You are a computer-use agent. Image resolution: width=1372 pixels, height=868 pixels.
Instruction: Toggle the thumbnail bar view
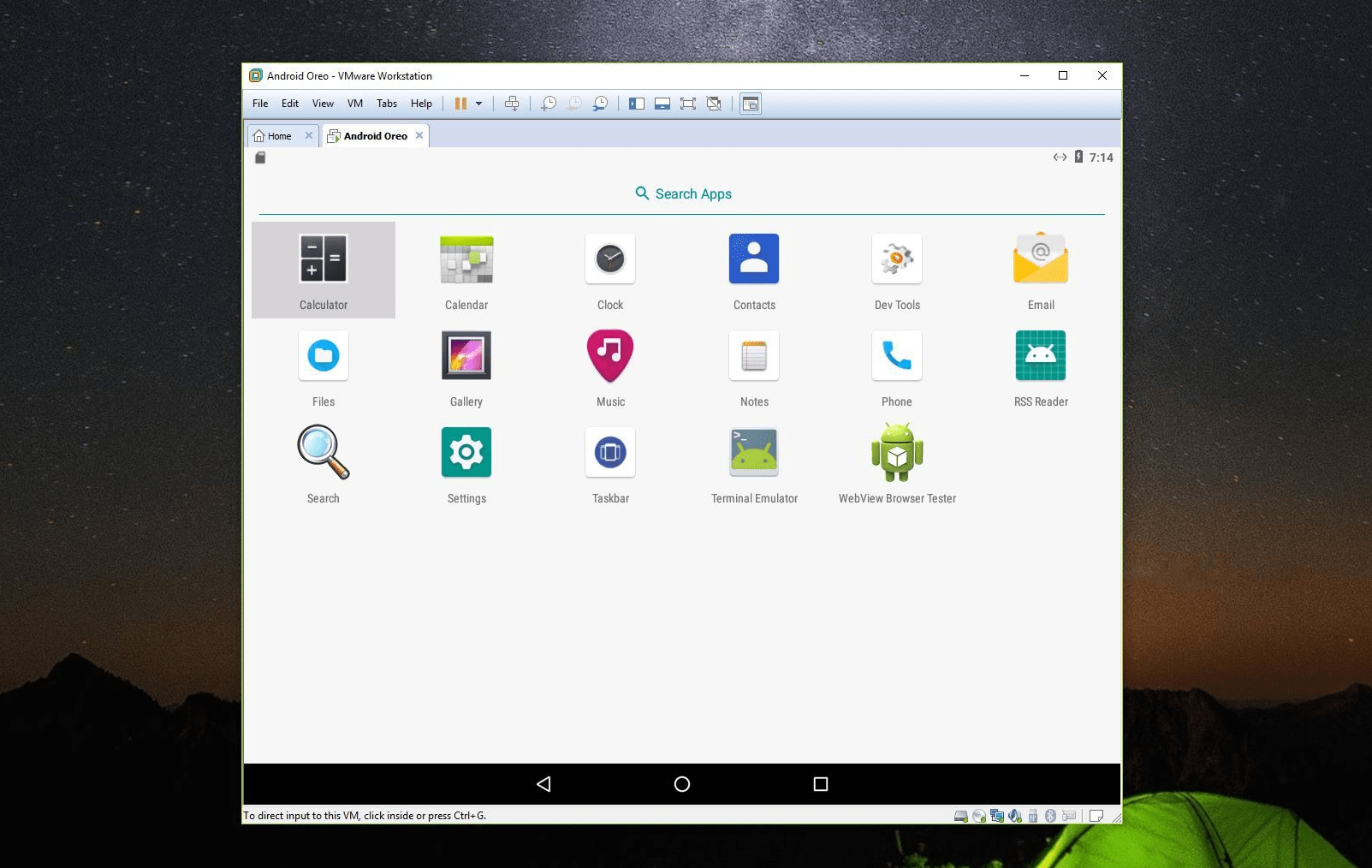[x=662, y=104]
